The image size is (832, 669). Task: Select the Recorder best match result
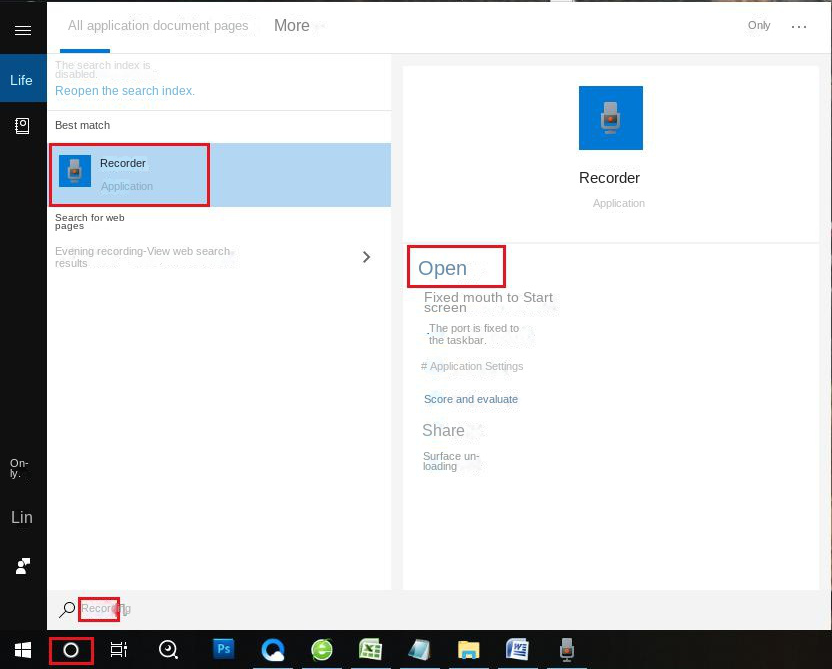coord(220,175)
